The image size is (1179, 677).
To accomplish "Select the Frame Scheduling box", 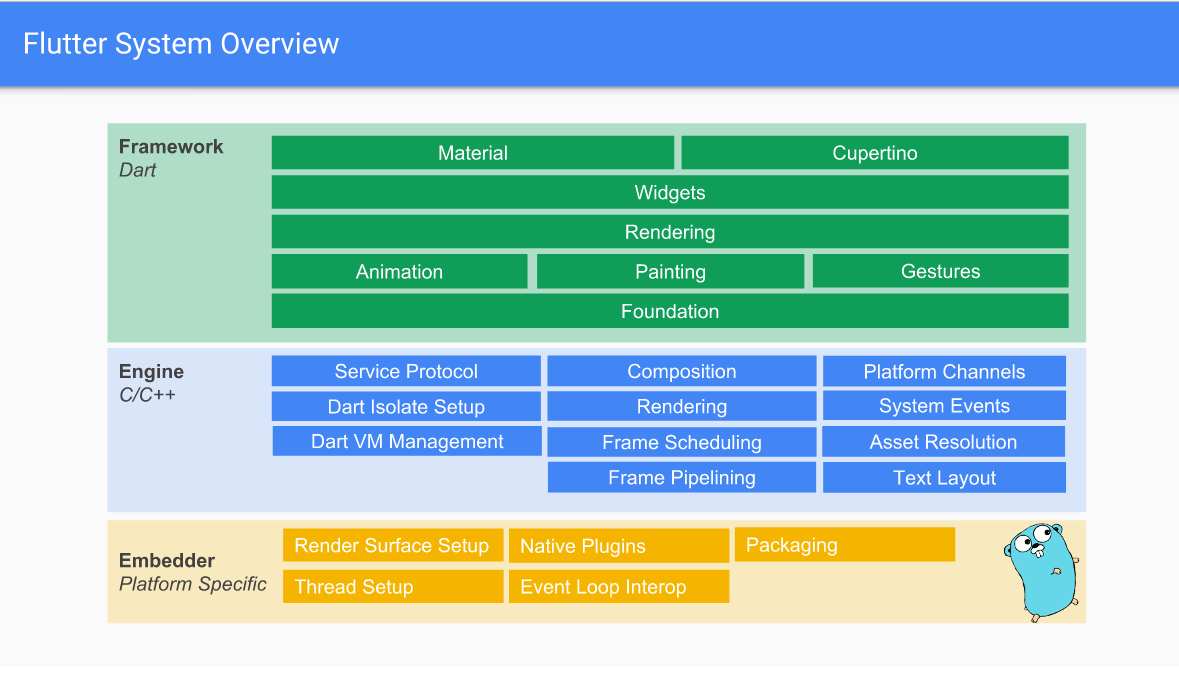I will click(x=682, y=442).
